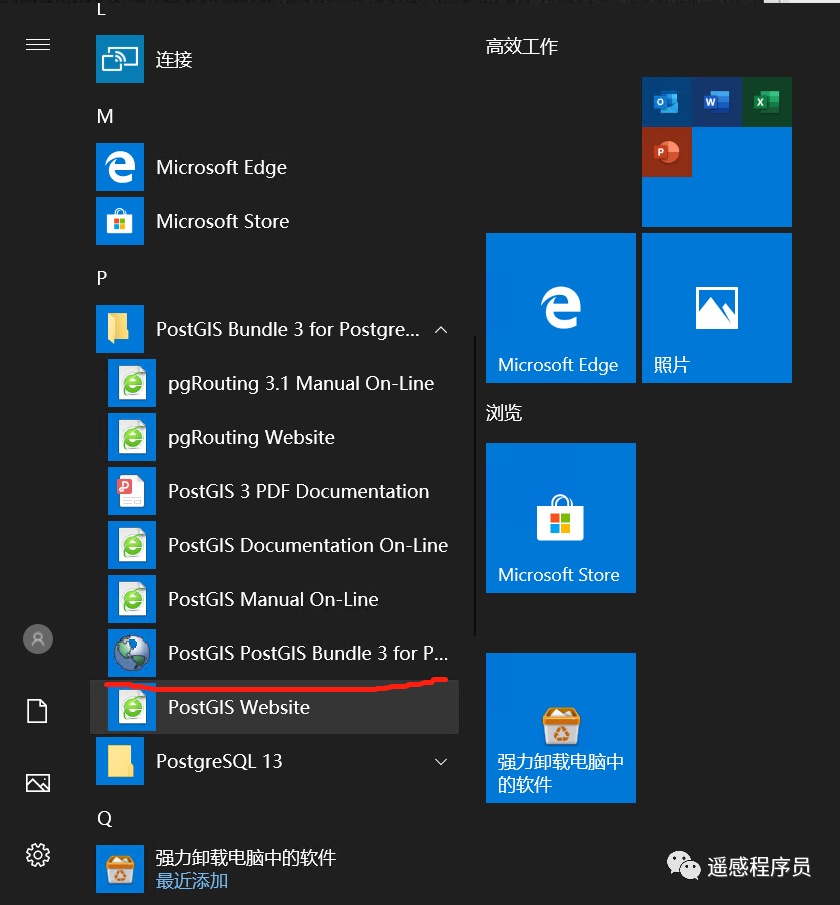The width and height of the screenshot is (840, 905).
Task: Launch Microsoft Edge from app list icon
Action: tap(120, 167)
